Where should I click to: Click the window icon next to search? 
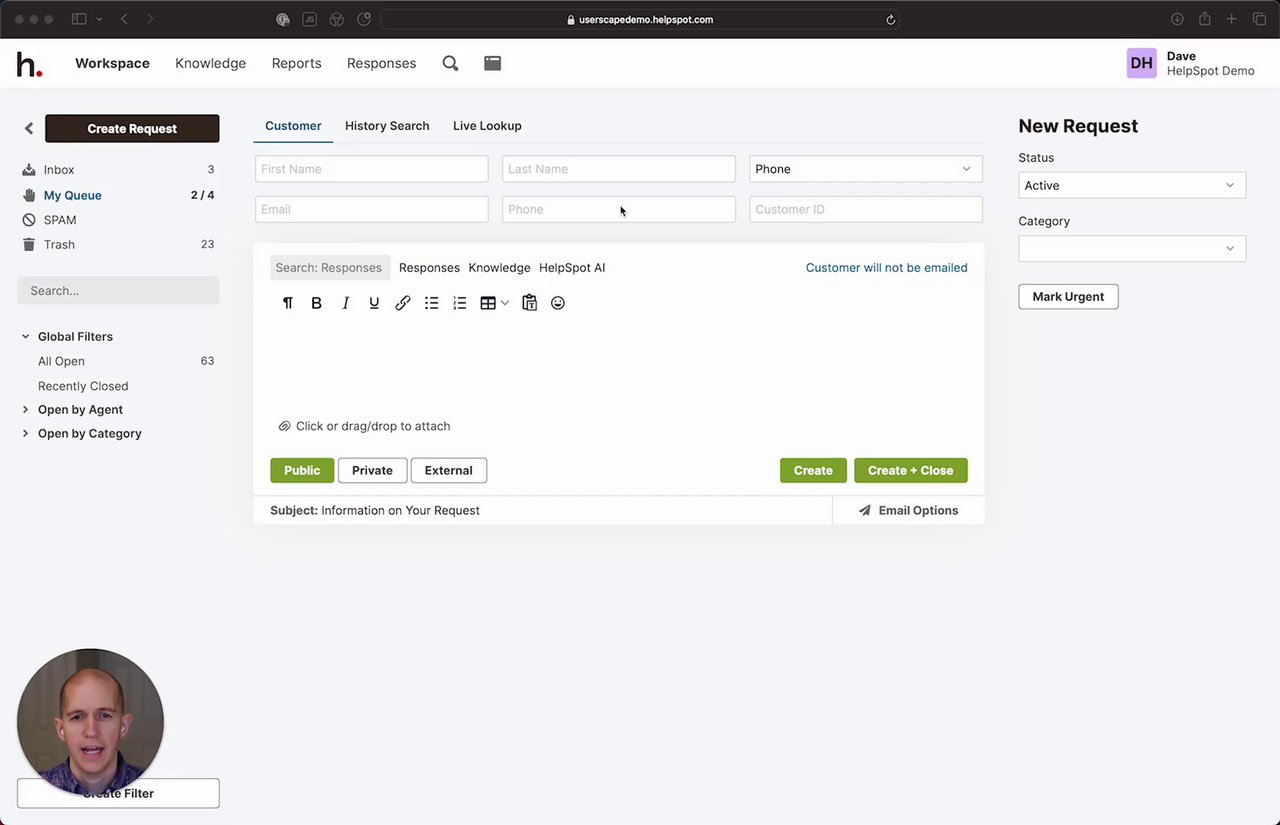point(492,63)
